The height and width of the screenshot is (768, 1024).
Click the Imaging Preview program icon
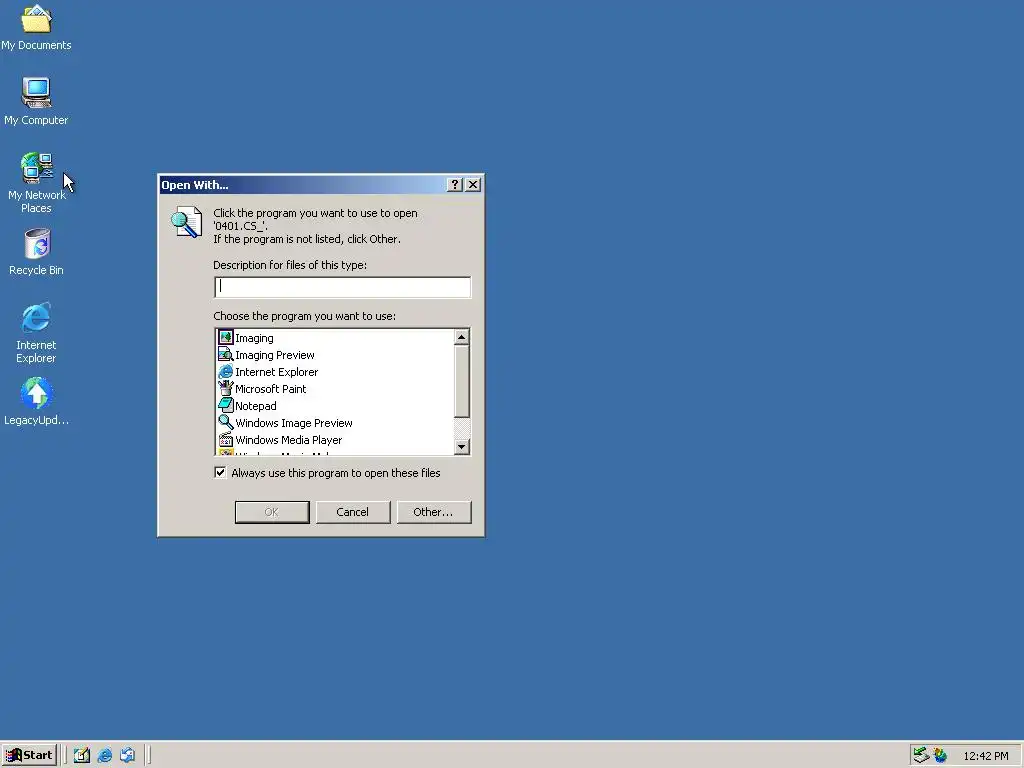pyautogui.click(x=225, y=355)
